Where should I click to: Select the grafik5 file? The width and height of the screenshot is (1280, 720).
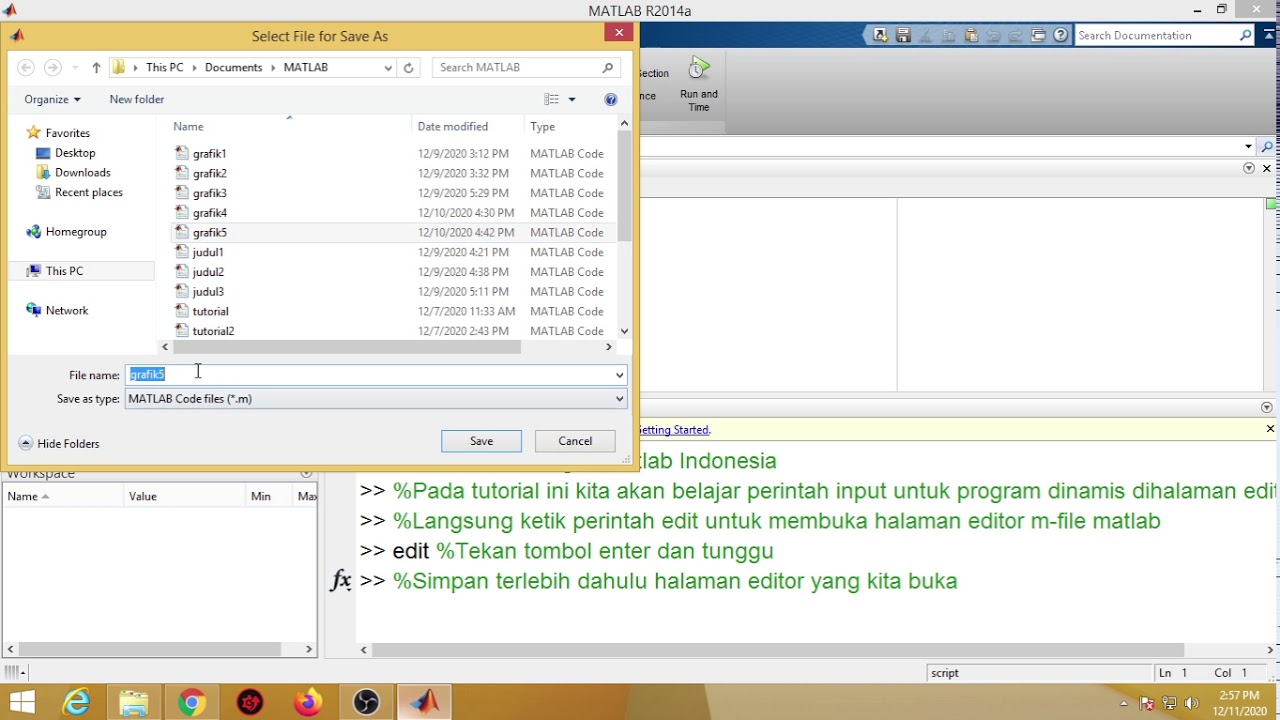click(x=393, y=232)
